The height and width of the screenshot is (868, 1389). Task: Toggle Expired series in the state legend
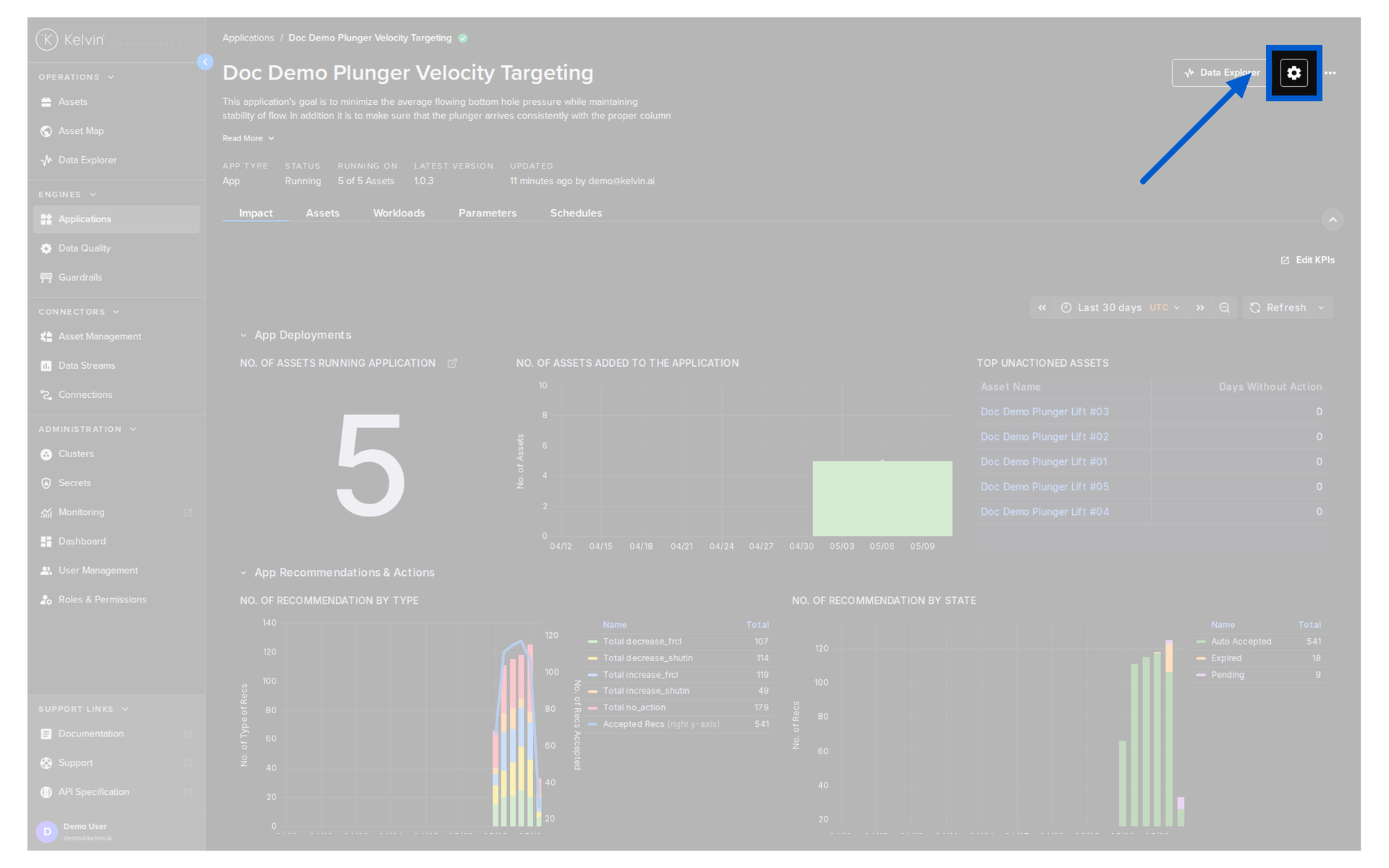[1226, 658]
